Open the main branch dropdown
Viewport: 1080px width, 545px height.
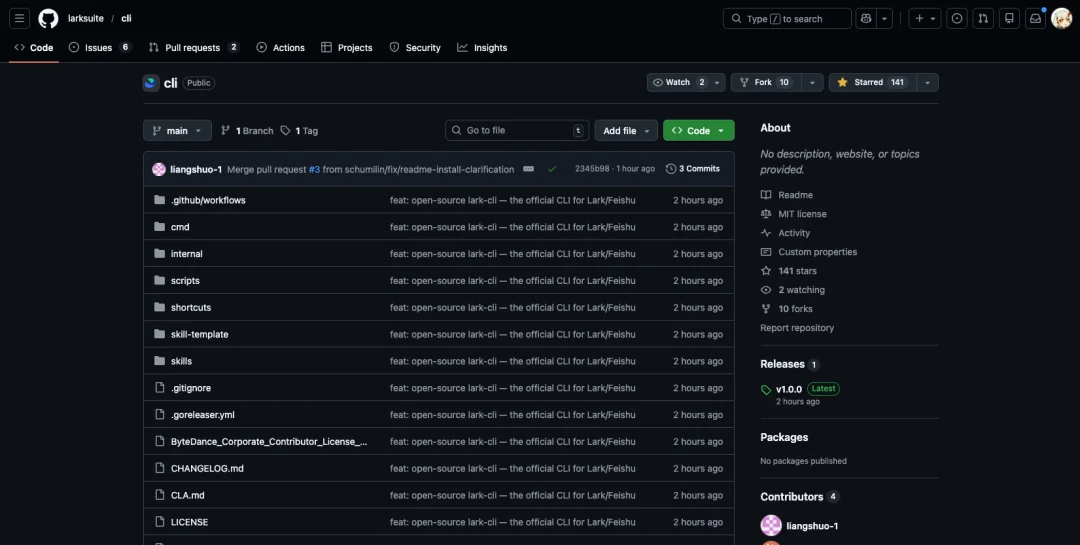pyautogui.click(x=177, y=131)
